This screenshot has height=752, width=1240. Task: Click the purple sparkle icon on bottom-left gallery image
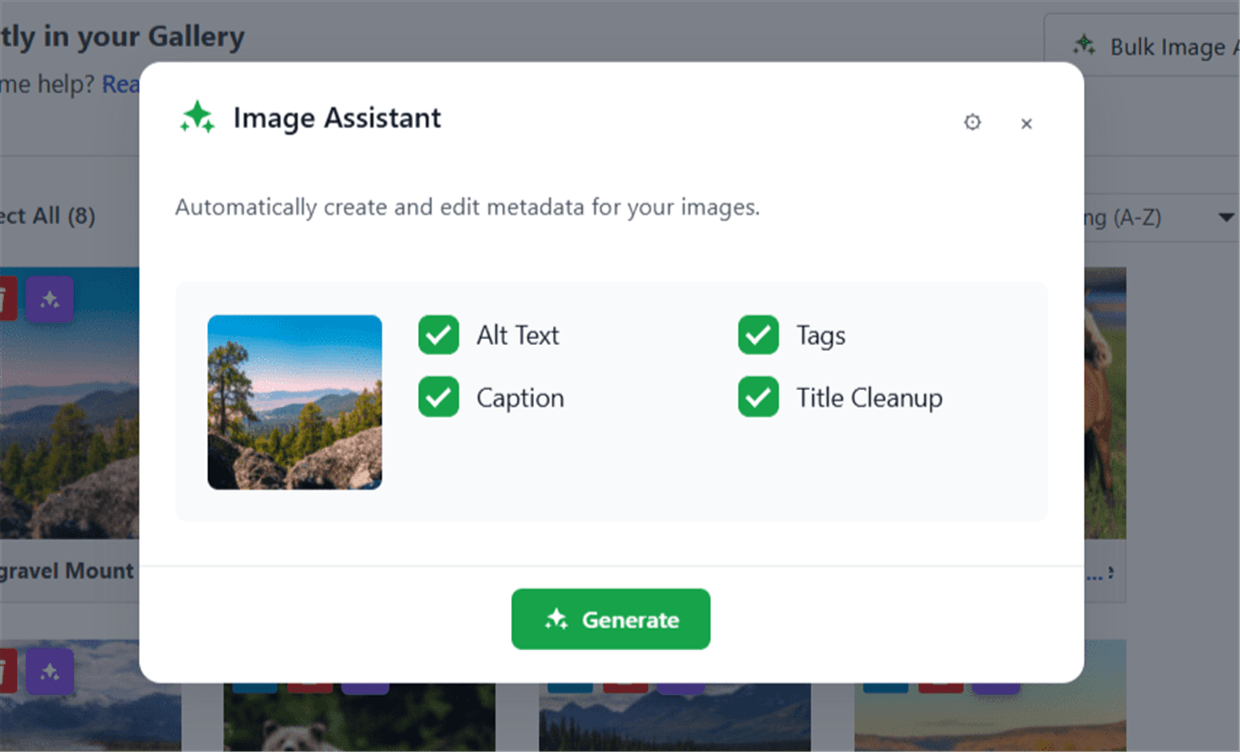click(49, 671)
